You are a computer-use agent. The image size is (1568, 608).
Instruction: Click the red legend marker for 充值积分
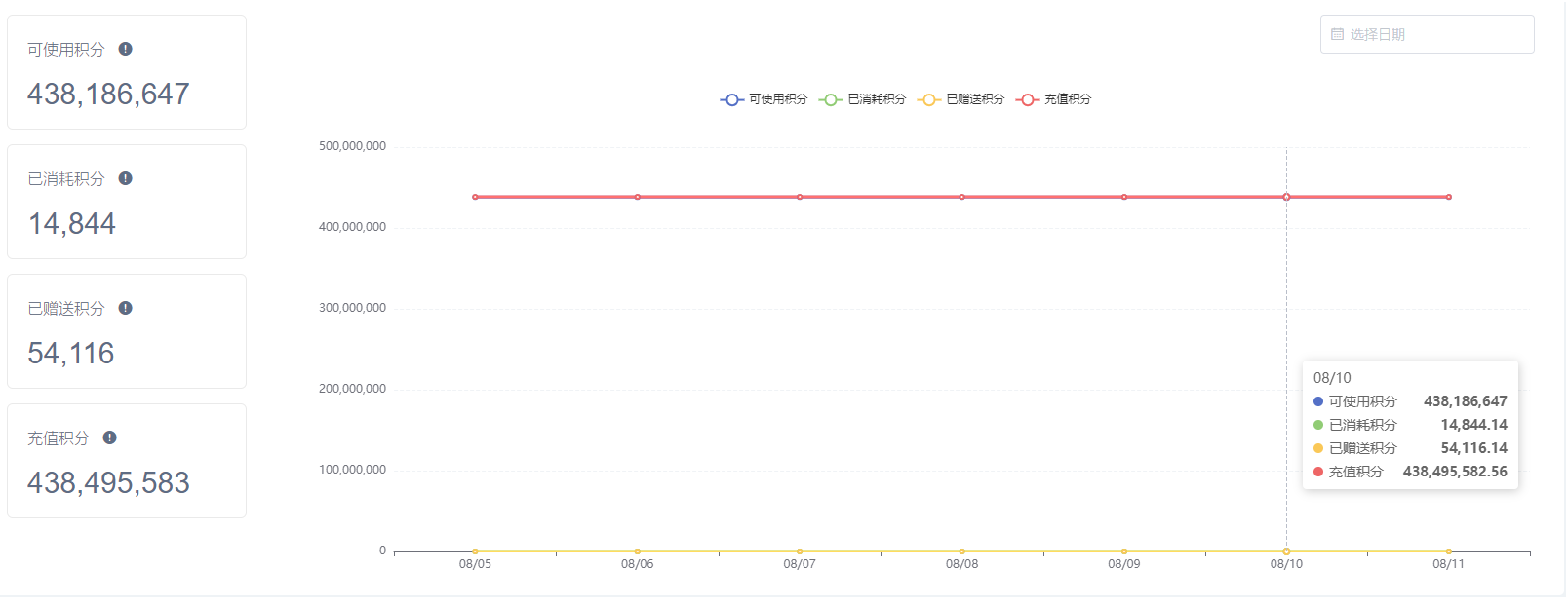(1028, 99)
